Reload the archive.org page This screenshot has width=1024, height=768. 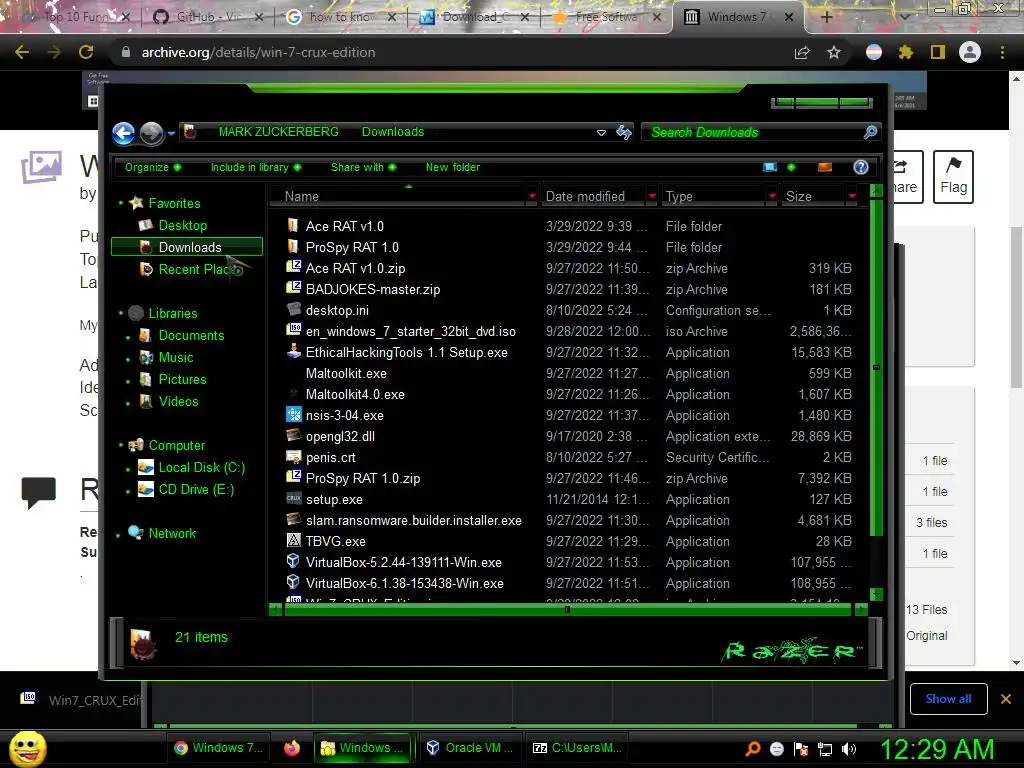[86, 52]
